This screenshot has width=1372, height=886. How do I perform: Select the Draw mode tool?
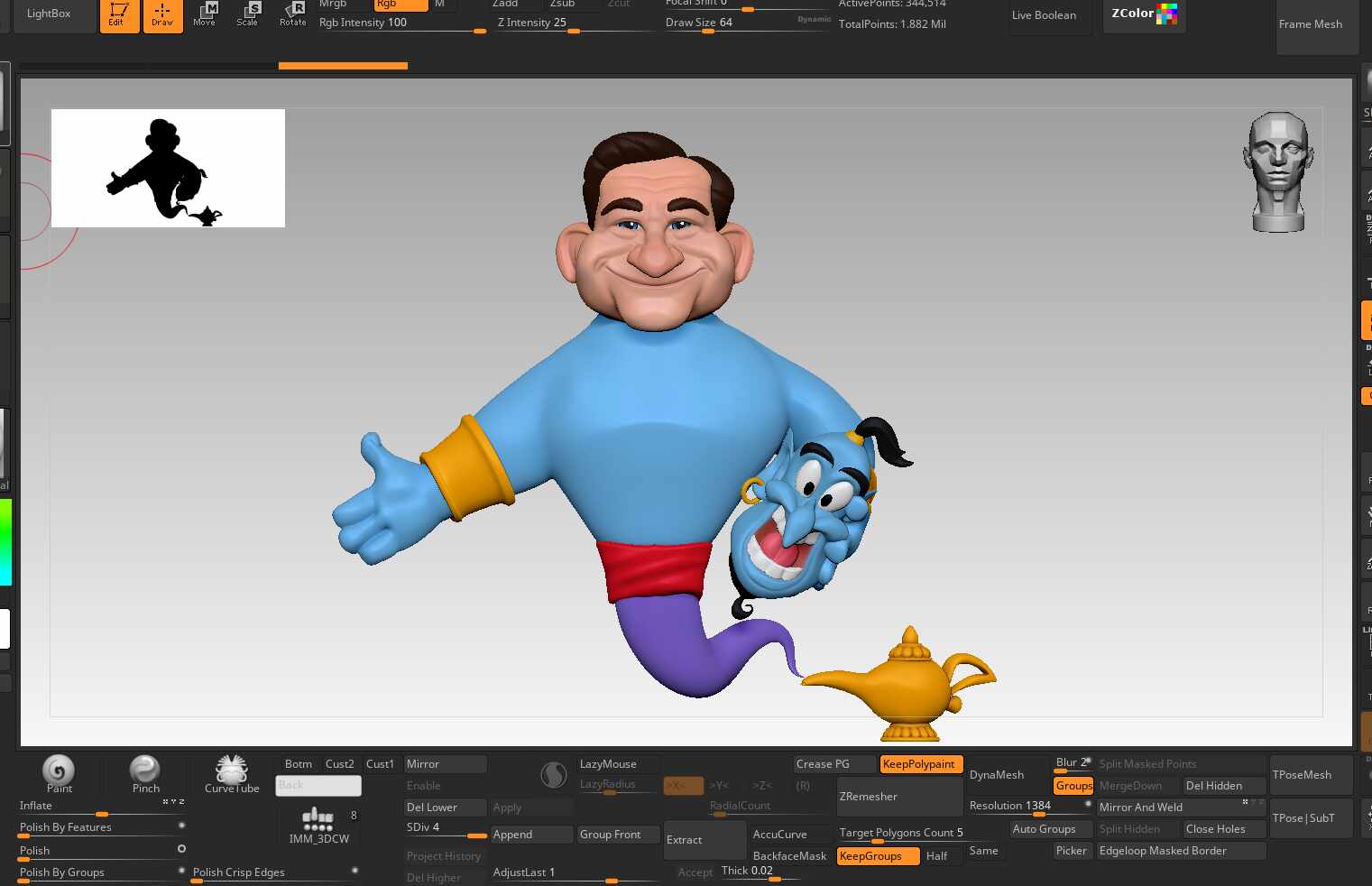click(x=162, y=14)
